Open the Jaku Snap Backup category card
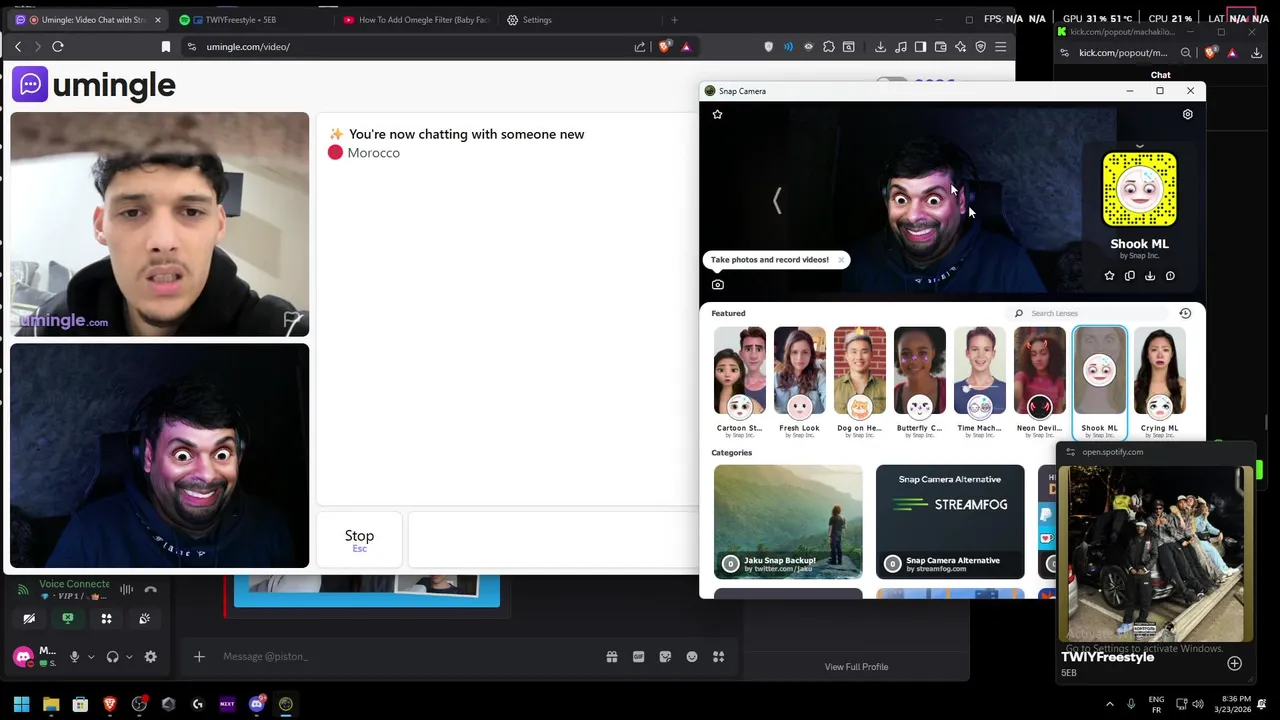This screenshot has width=1280, height=720. point(788,522)
